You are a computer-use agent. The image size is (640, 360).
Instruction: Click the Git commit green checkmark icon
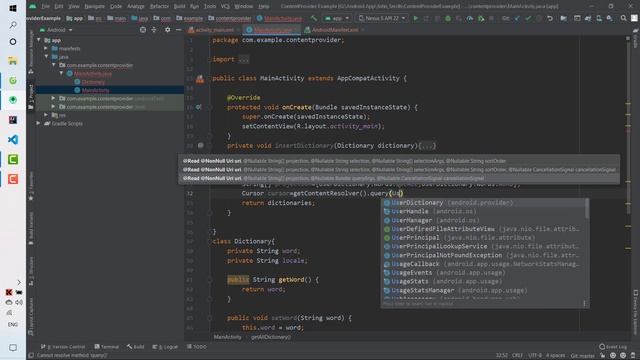(x=528, y=18)
